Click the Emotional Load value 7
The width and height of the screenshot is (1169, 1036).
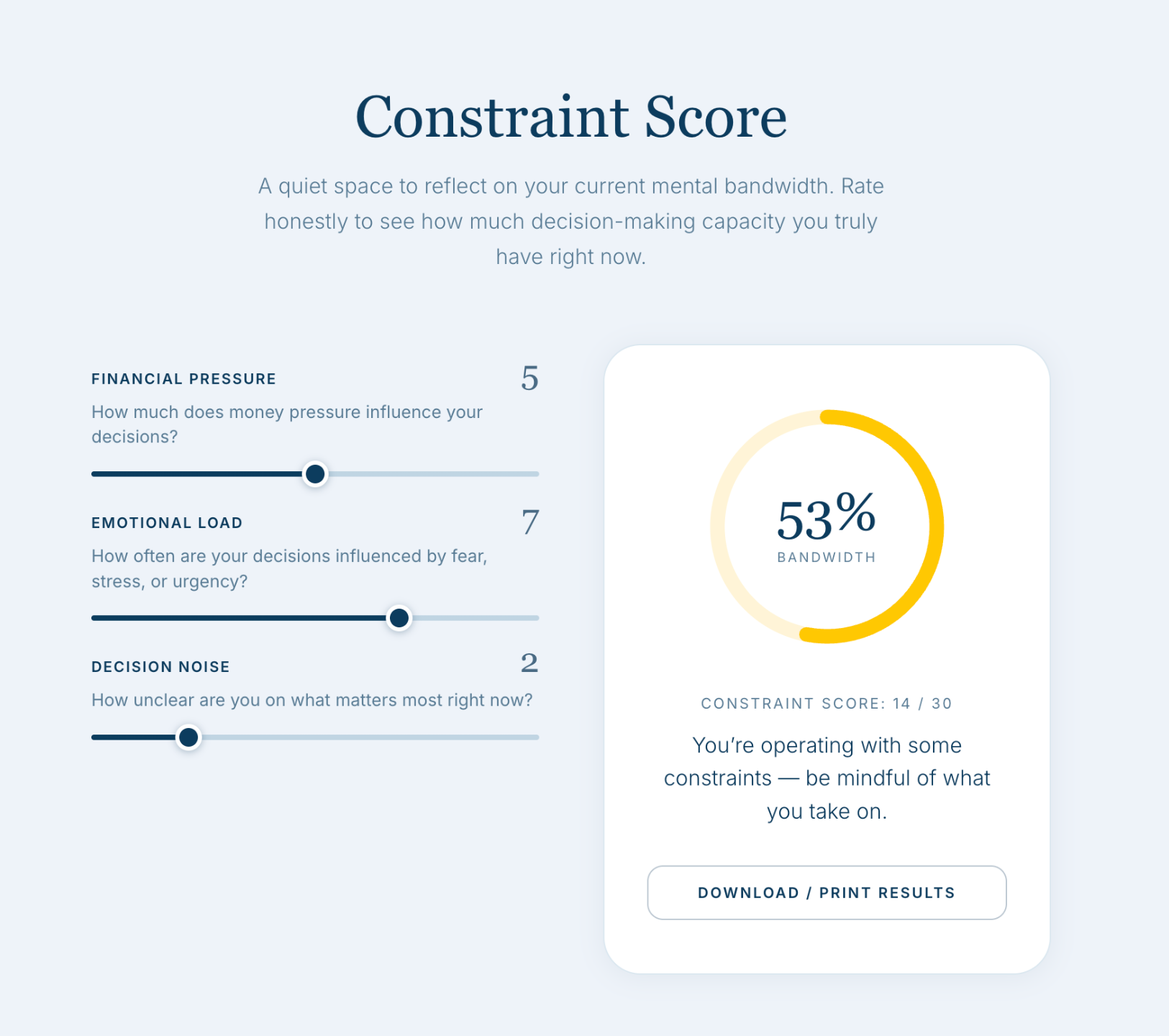point(529,522)
